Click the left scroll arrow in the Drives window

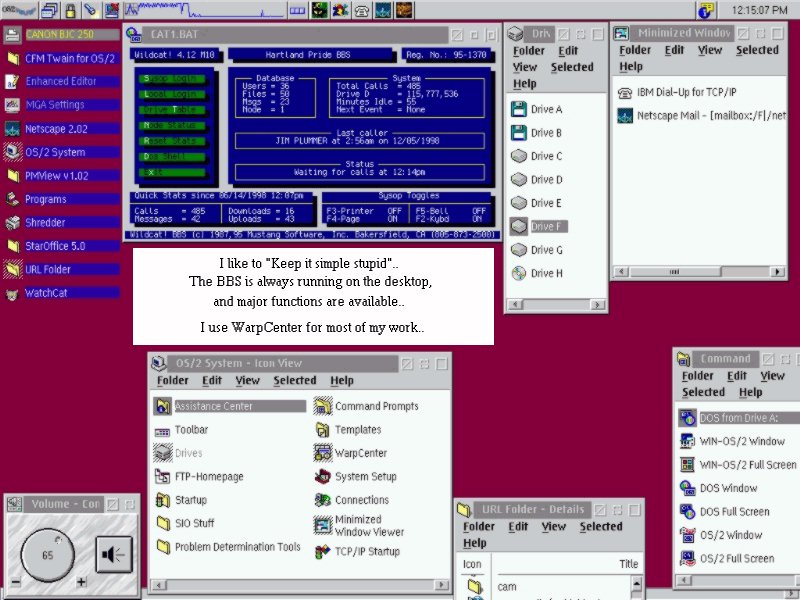pos(516,305)
